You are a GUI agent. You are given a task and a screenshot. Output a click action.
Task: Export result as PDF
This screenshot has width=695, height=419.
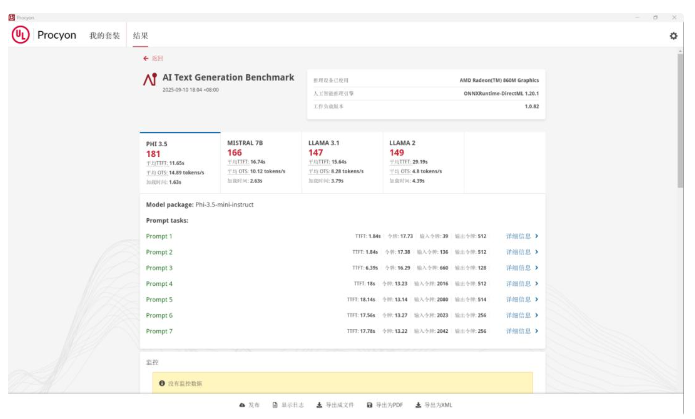pos(385,405)
